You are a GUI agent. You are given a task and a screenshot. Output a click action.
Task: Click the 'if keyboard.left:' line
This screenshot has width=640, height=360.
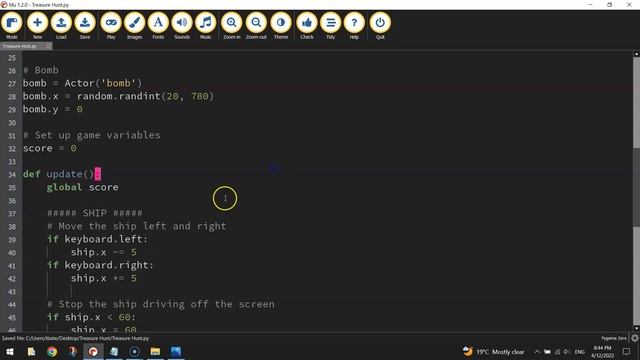click(x=97, y=239)
